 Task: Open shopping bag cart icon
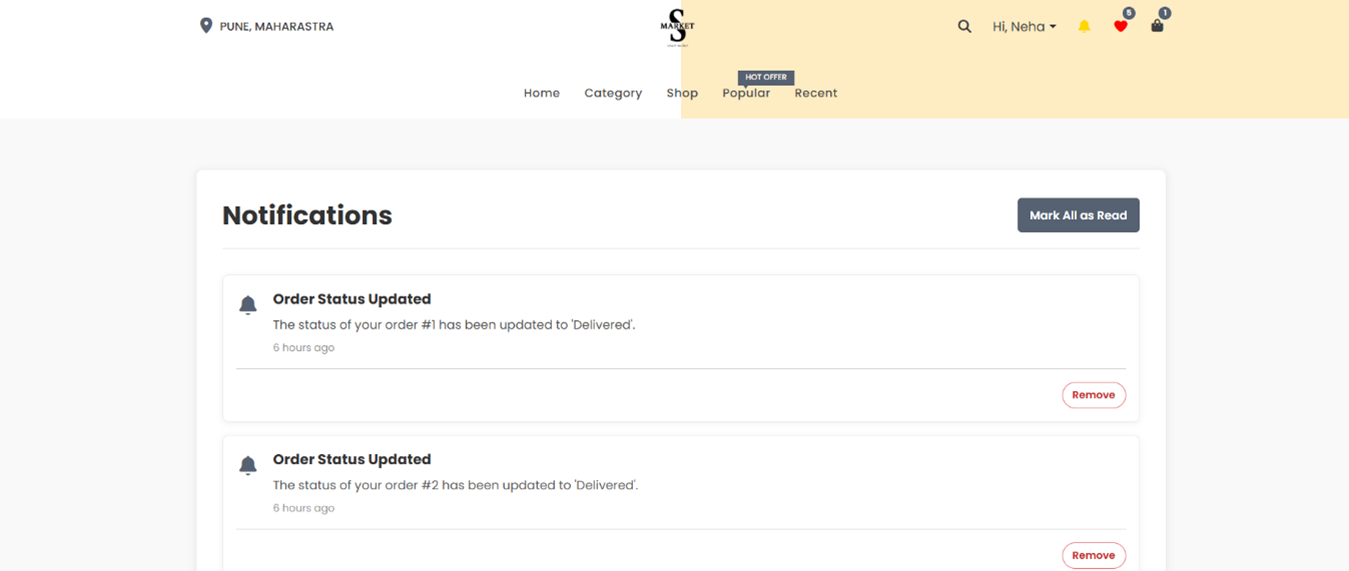click(x=1157, y=26)
